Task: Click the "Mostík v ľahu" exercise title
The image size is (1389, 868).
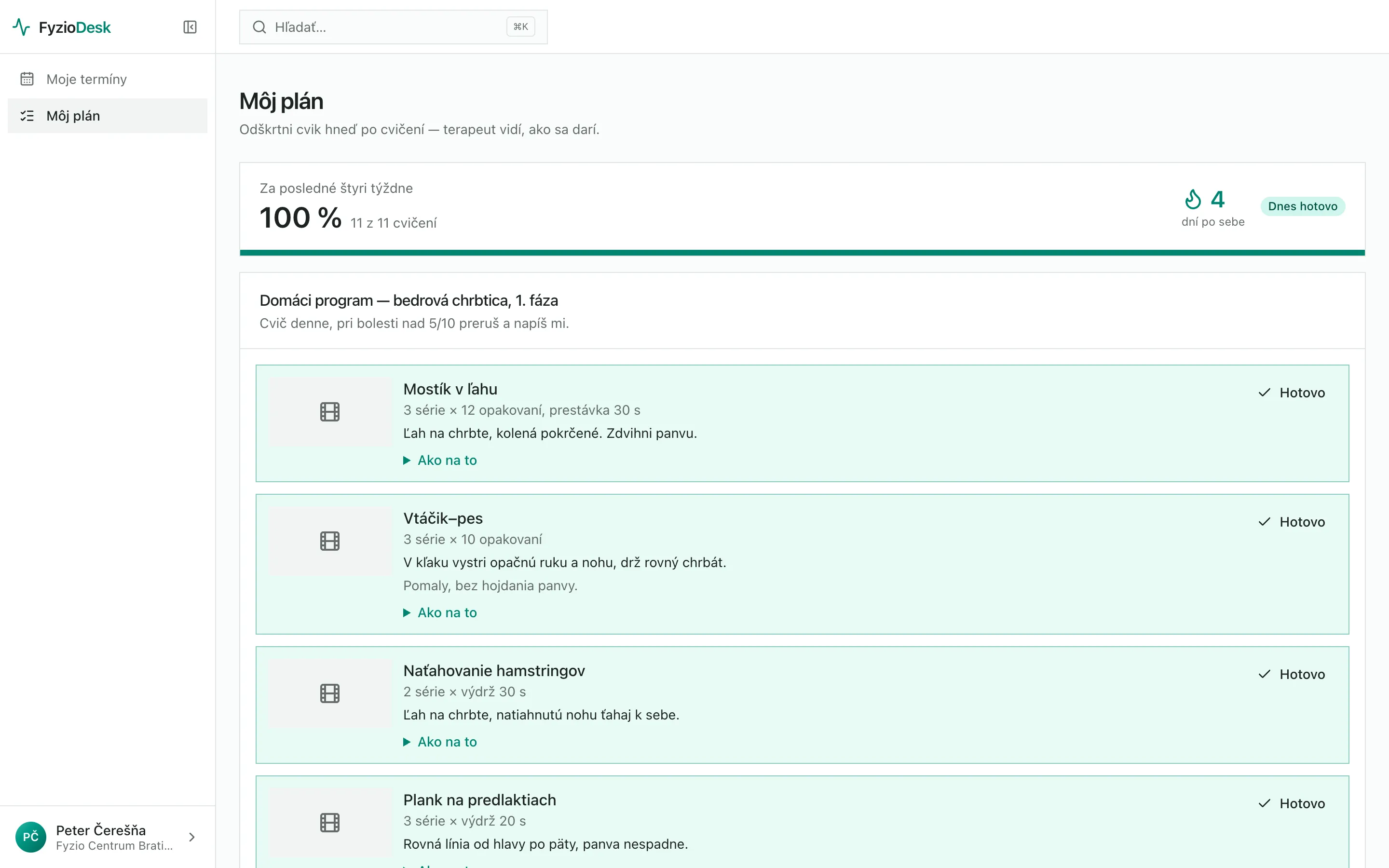Action: pyautogui.click(x=450, y=389)
